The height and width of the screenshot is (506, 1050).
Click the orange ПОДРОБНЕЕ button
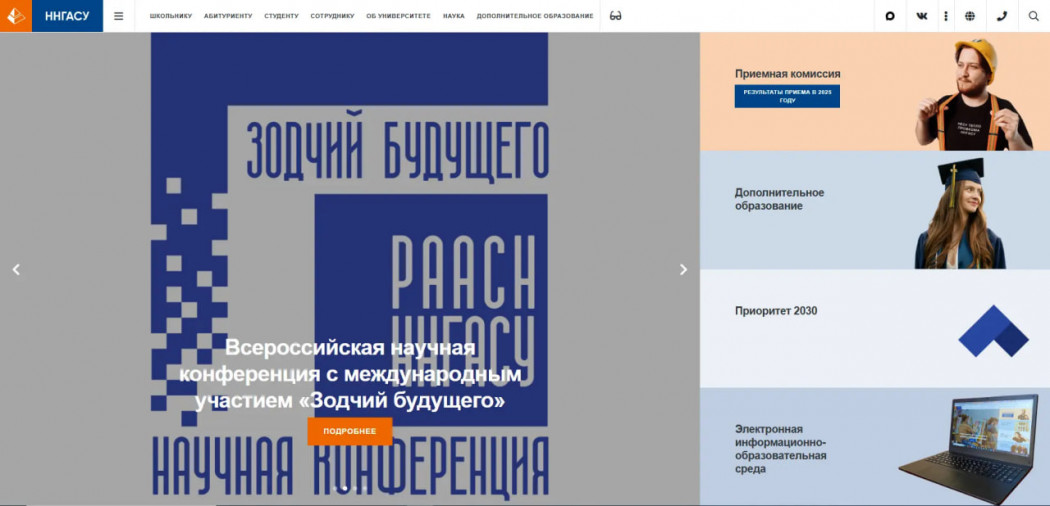[350, 431]
